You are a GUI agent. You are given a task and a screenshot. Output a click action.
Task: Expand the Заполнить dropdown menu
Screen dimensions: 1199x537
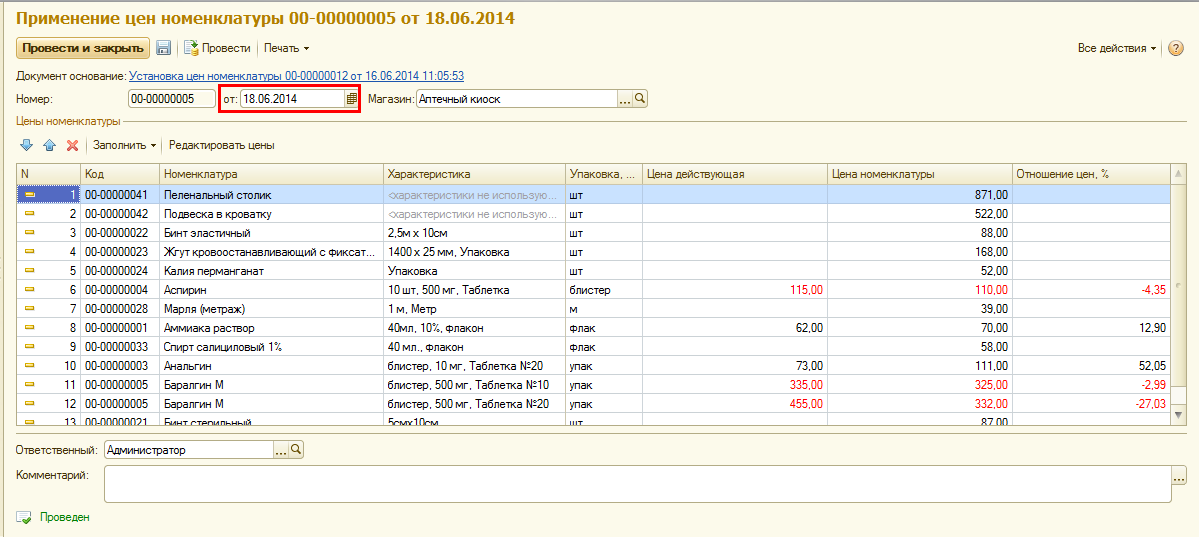tap(125, 146)
